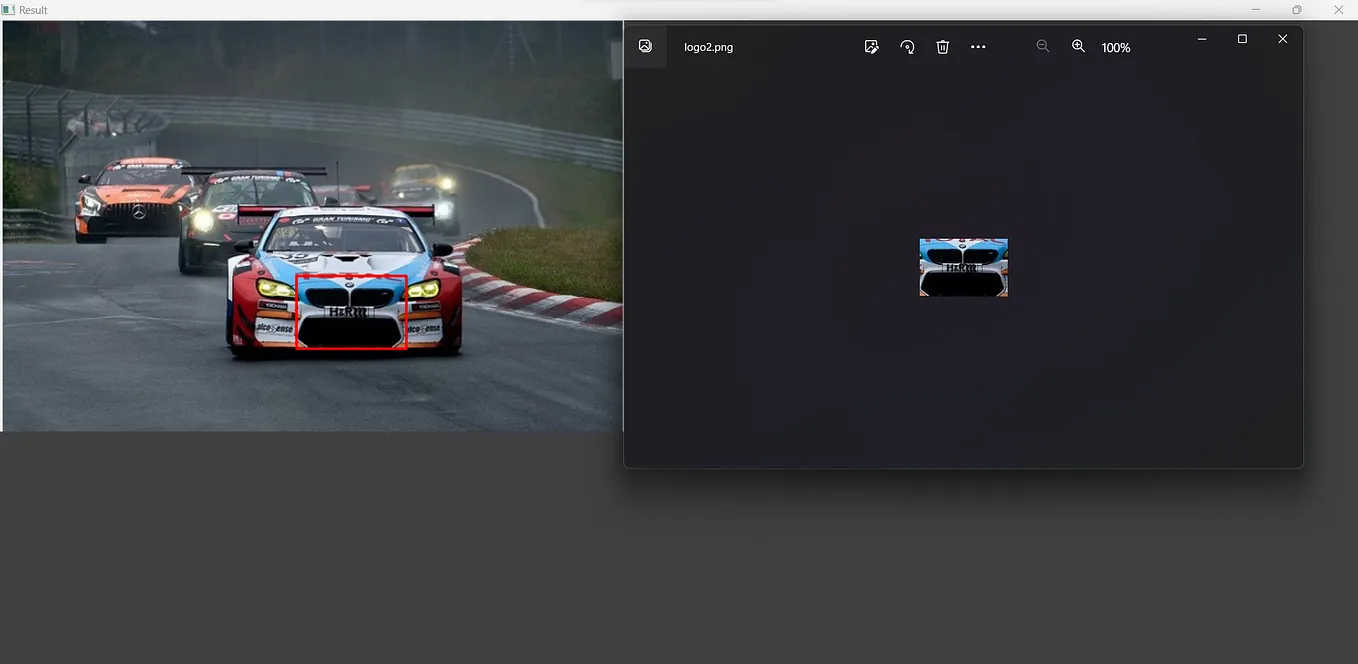Click the red detection box on the BMW
The width and height of the screenshot is (1358, 664).
click(351, 312)
